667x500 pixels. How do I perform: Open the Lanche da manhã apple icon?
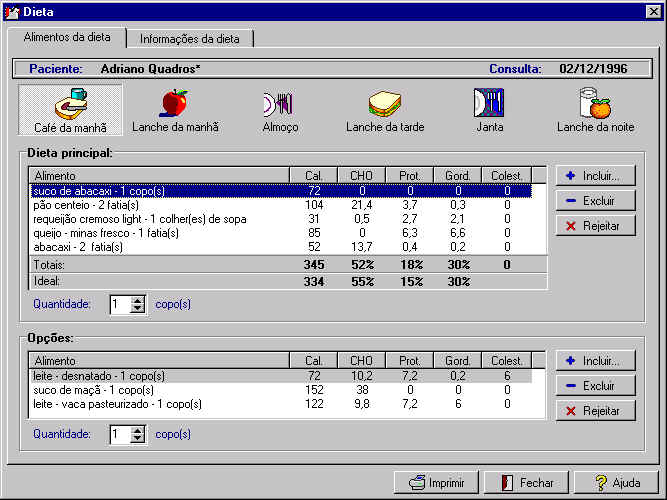(175, 110)
